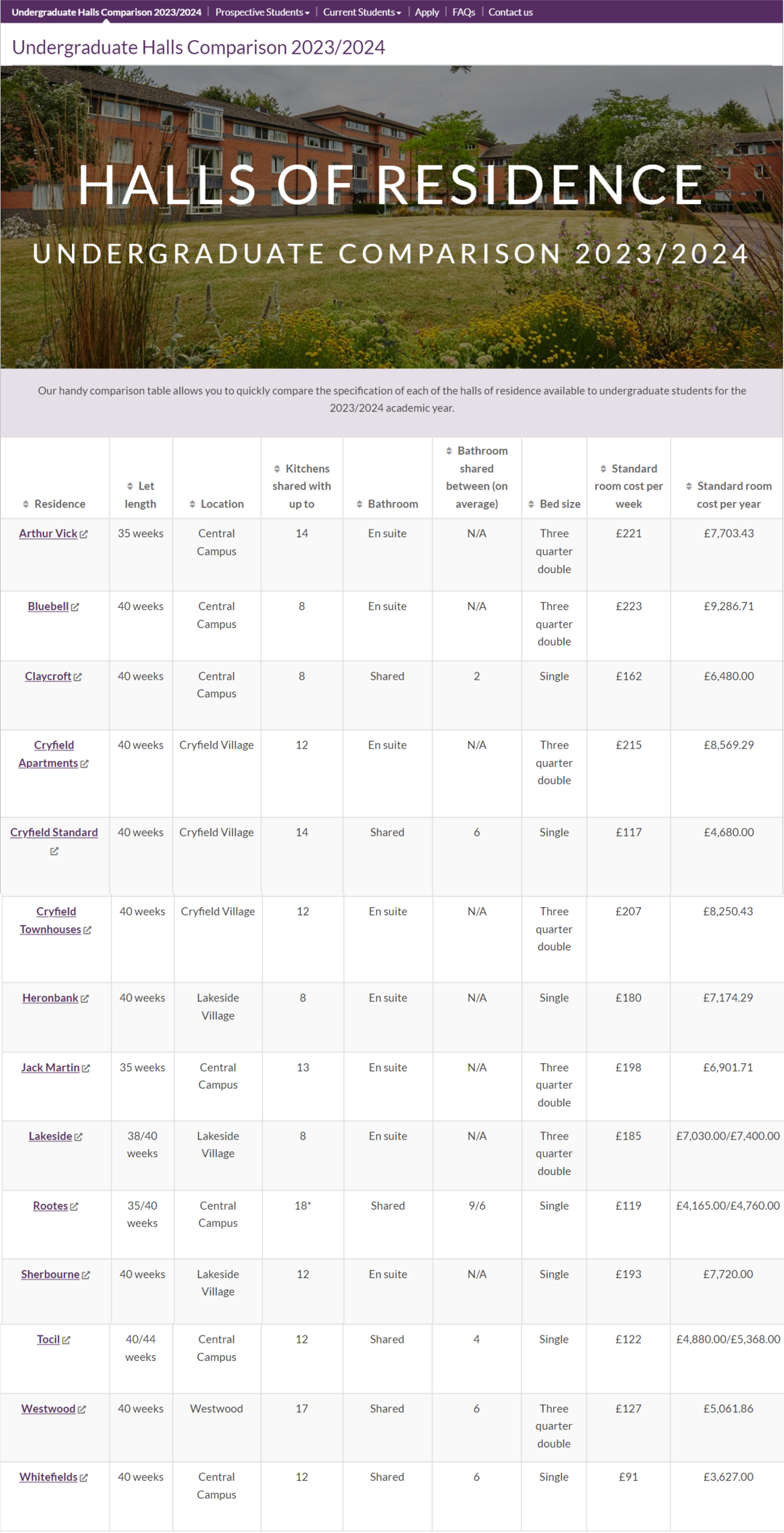Click the sort arrows icon beside Residence header
Screen dimensions: 784x1533
pyautogui.click(x=26, y=504)
